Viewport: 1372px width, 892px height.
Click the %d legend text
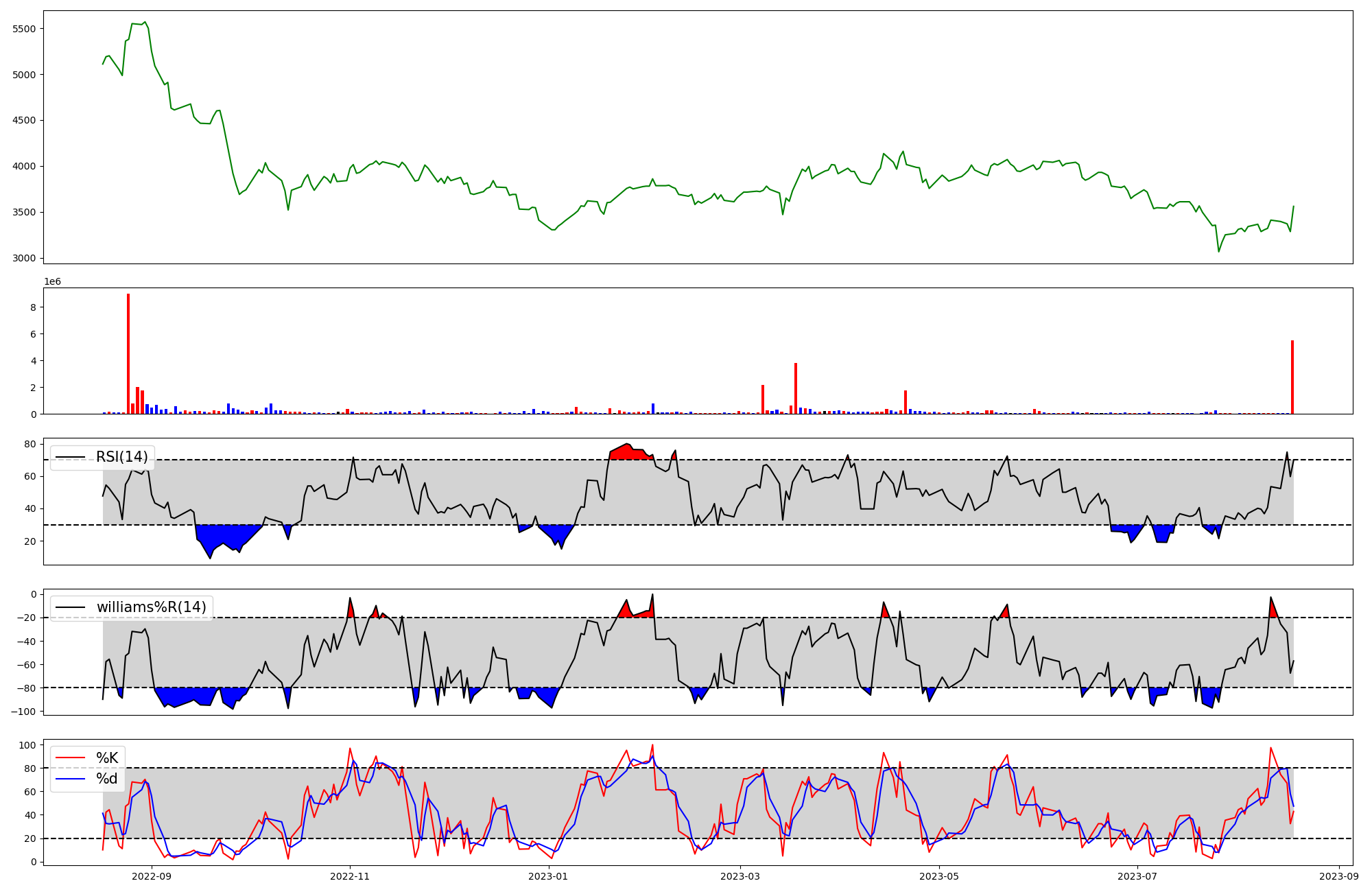tap(107, 779)
